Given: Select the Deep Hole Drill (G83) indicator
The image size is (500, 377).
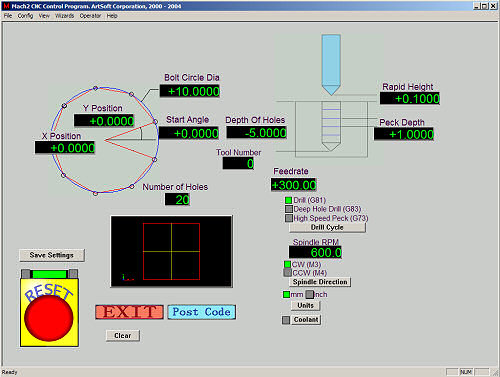Looking at the screenshot, I should (289, 209).
